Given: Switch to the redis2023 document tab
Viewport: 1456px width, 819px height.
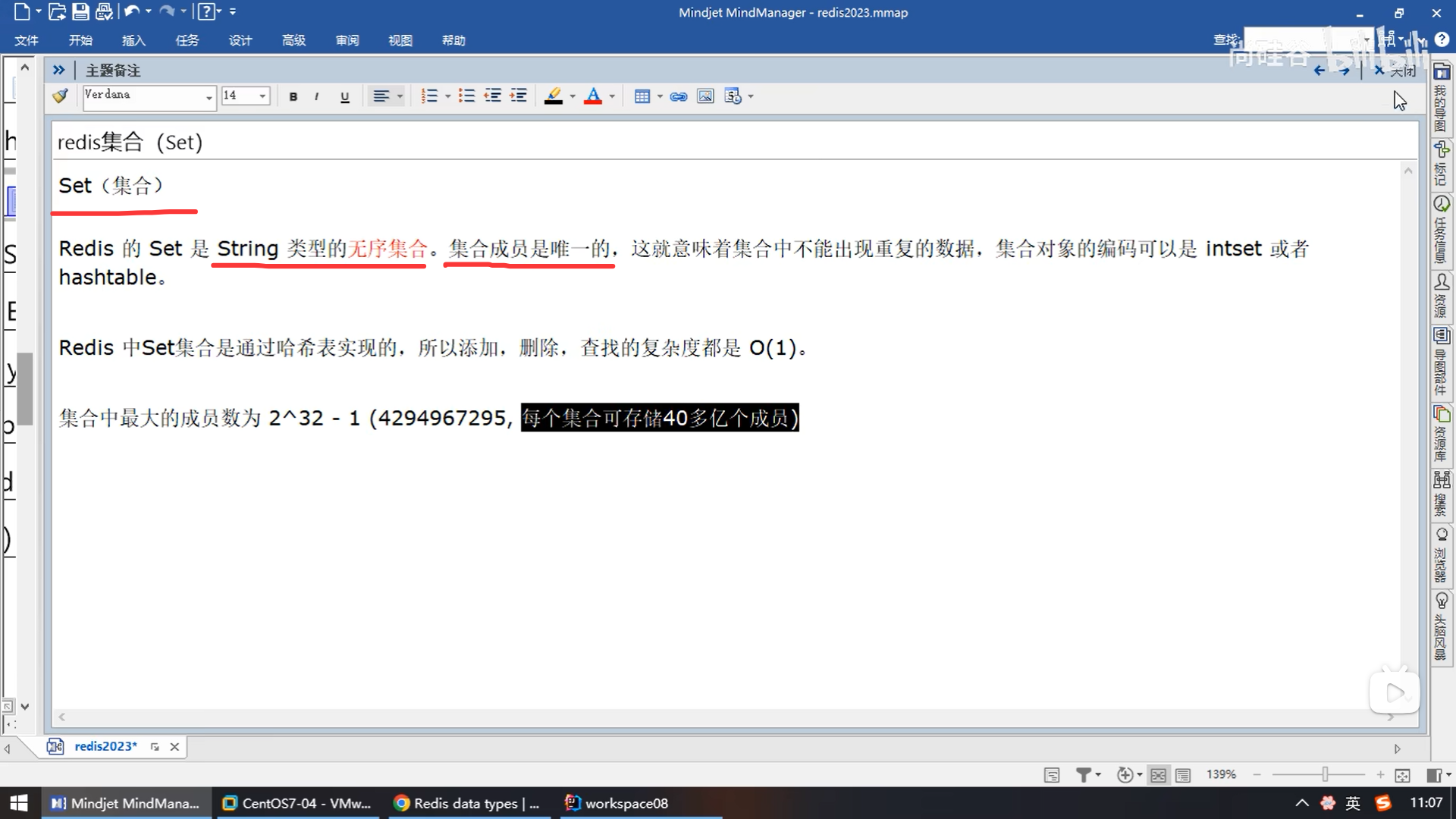Looking at the screenshot, I should [105, 746].
